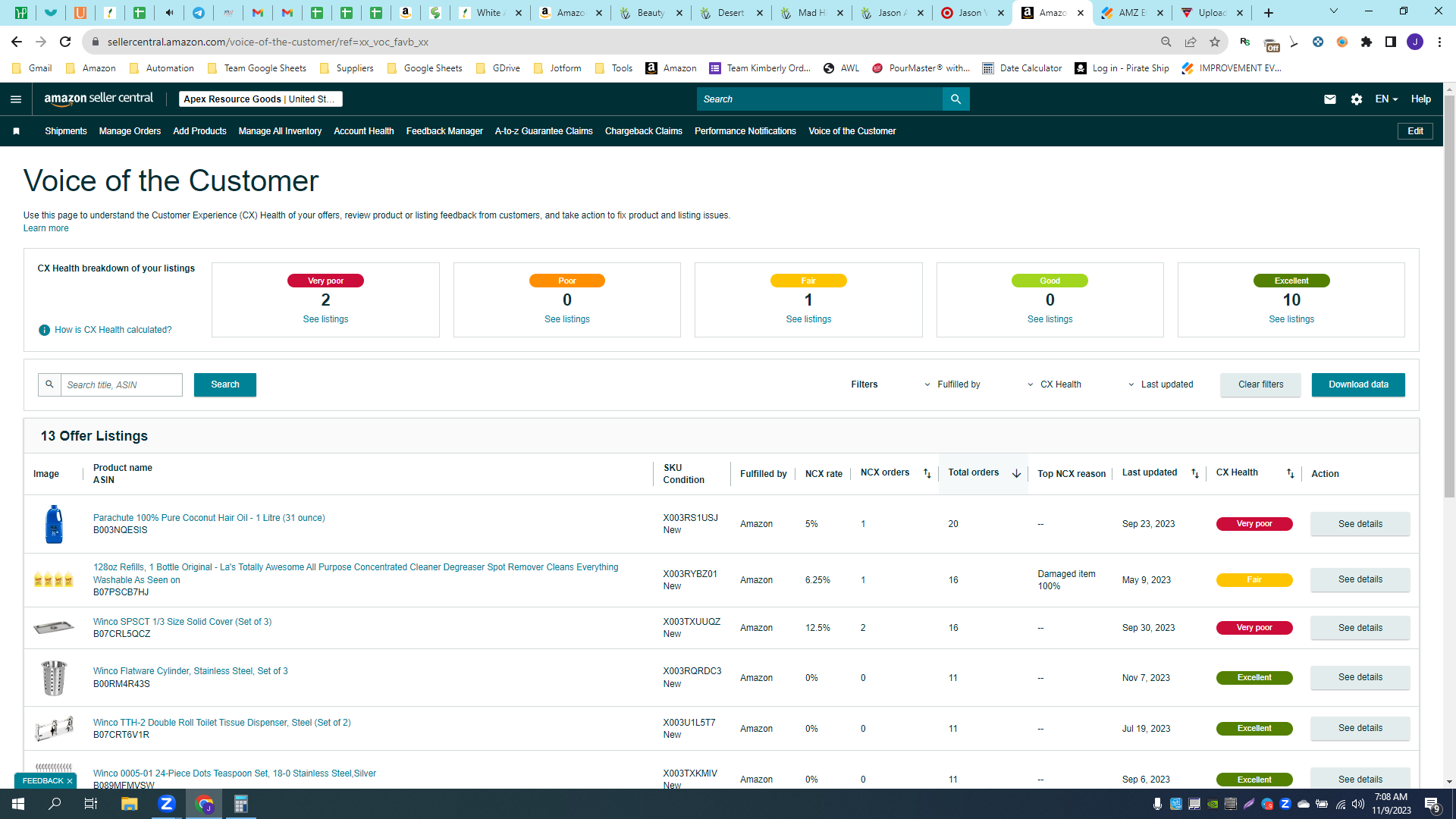Click Help in the header
Viewport: 1456px width, 819px height.
click(x=1421, y=99)
